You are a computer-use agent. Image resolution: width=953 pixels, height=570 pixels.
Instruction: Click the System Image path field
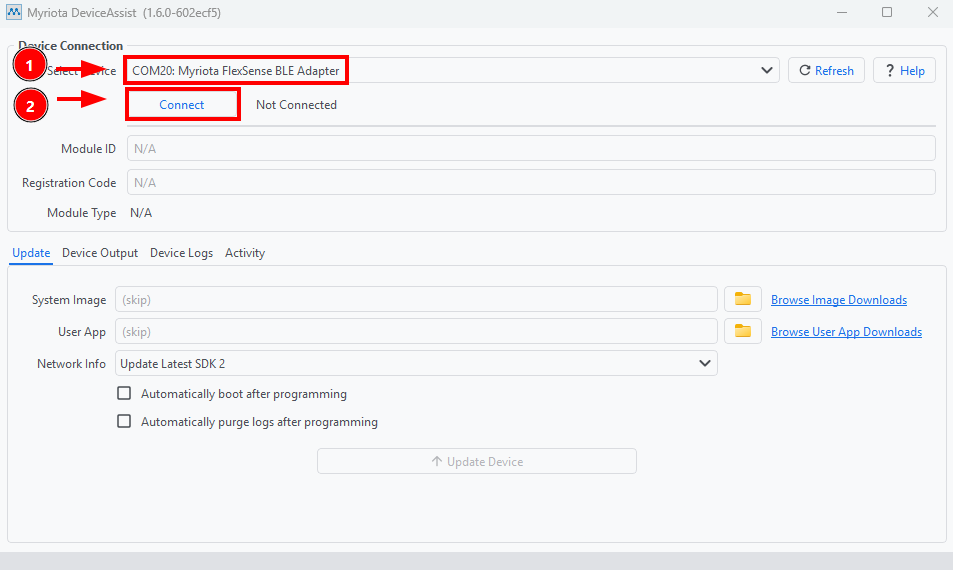coord(416,300)
